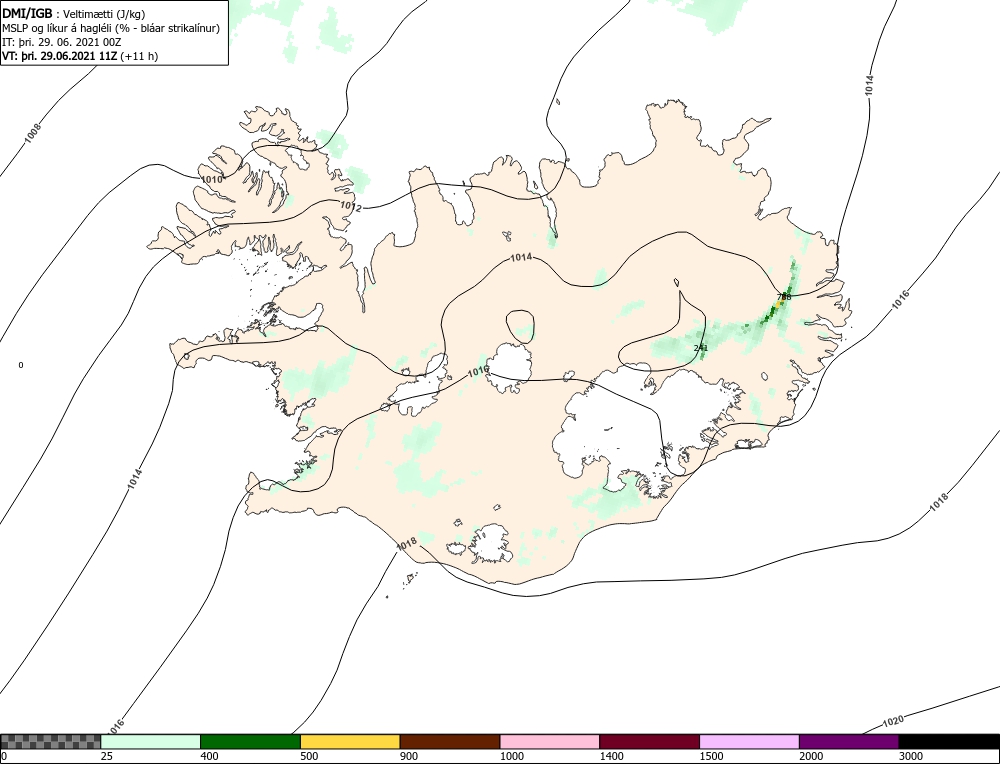Click the legend tick value 1500
This screenshot has height=764, width=1000.
click(x=711, y=756)
